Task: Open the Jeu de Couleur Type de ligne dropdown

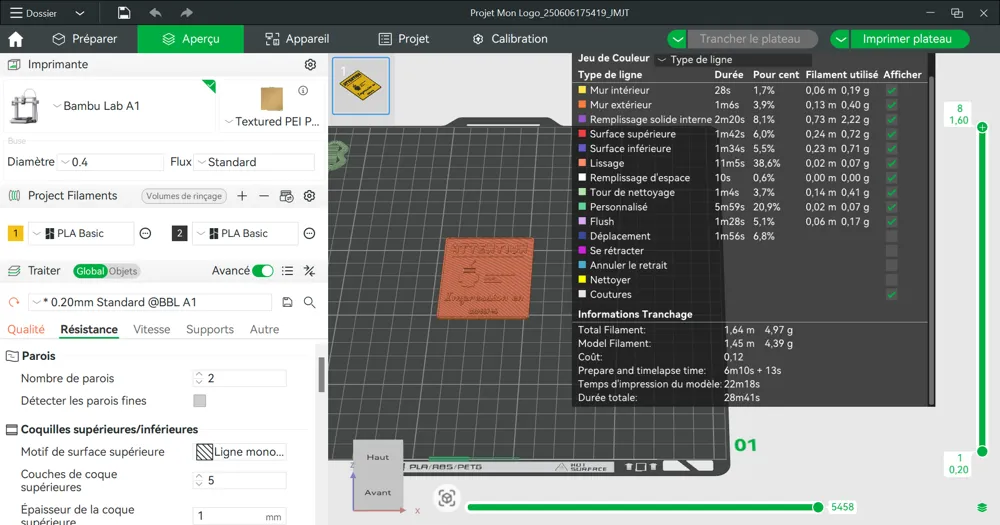Action: [733, 59]
